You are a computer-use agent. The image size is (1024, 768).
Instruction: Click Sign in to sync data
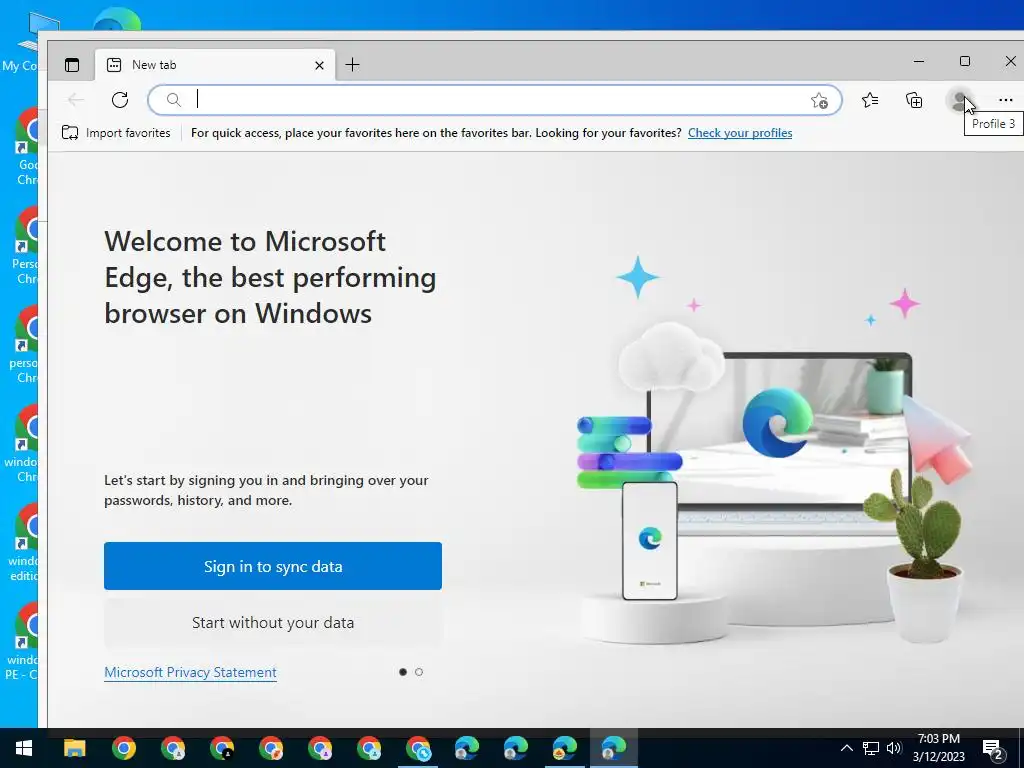coord(273,566)
